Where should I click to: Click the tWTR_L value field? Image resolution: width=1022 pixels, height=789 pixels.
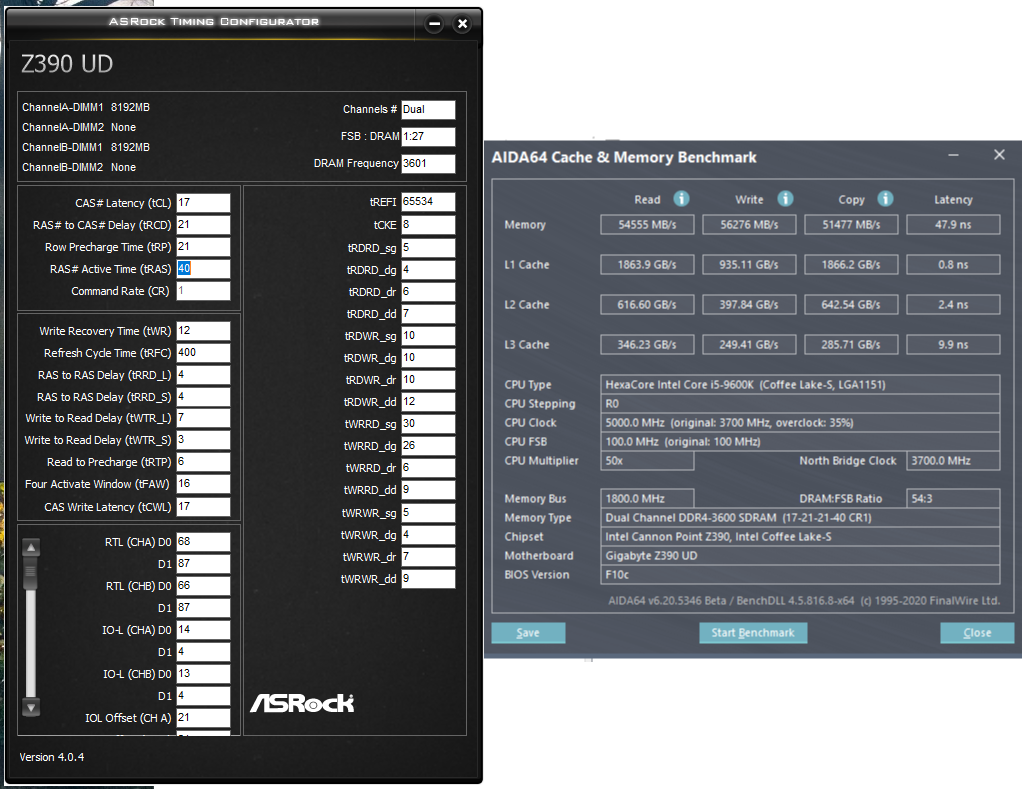tap(203, 418)
